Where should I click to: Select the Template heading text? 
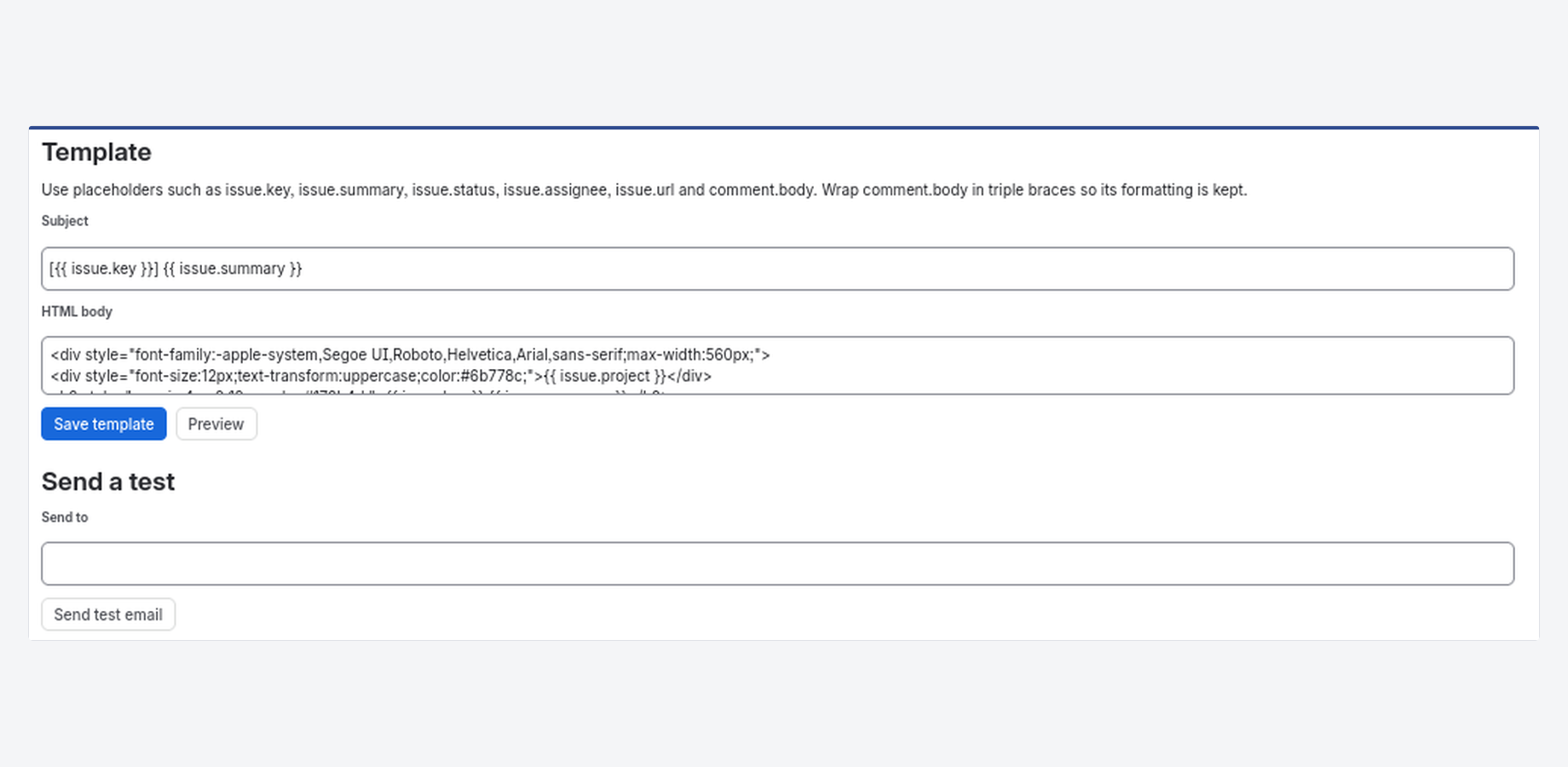[x=96, y=152]
